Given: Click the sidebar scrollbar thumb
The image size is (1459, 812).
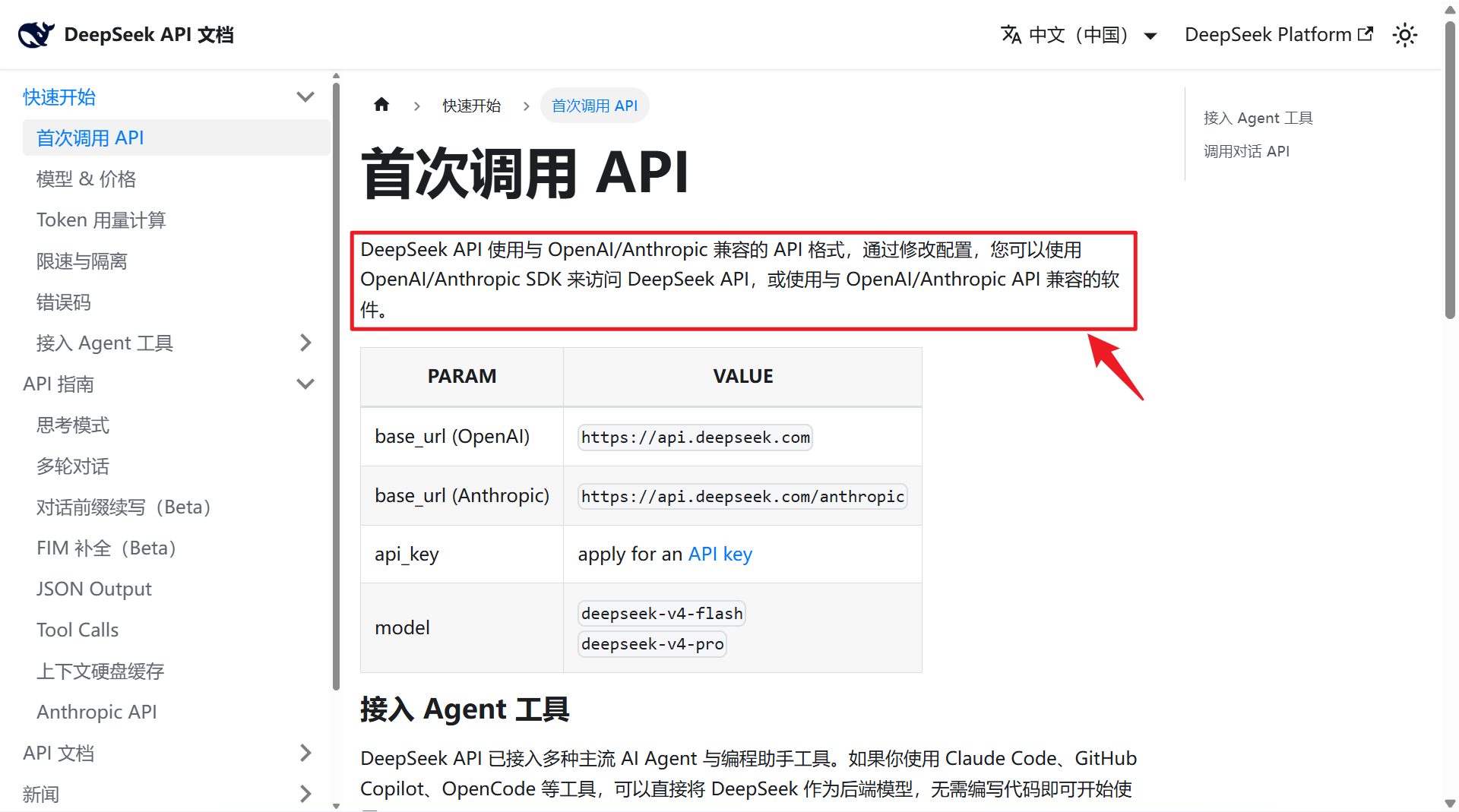Looking at the screenshot, I should pos(336,386).
